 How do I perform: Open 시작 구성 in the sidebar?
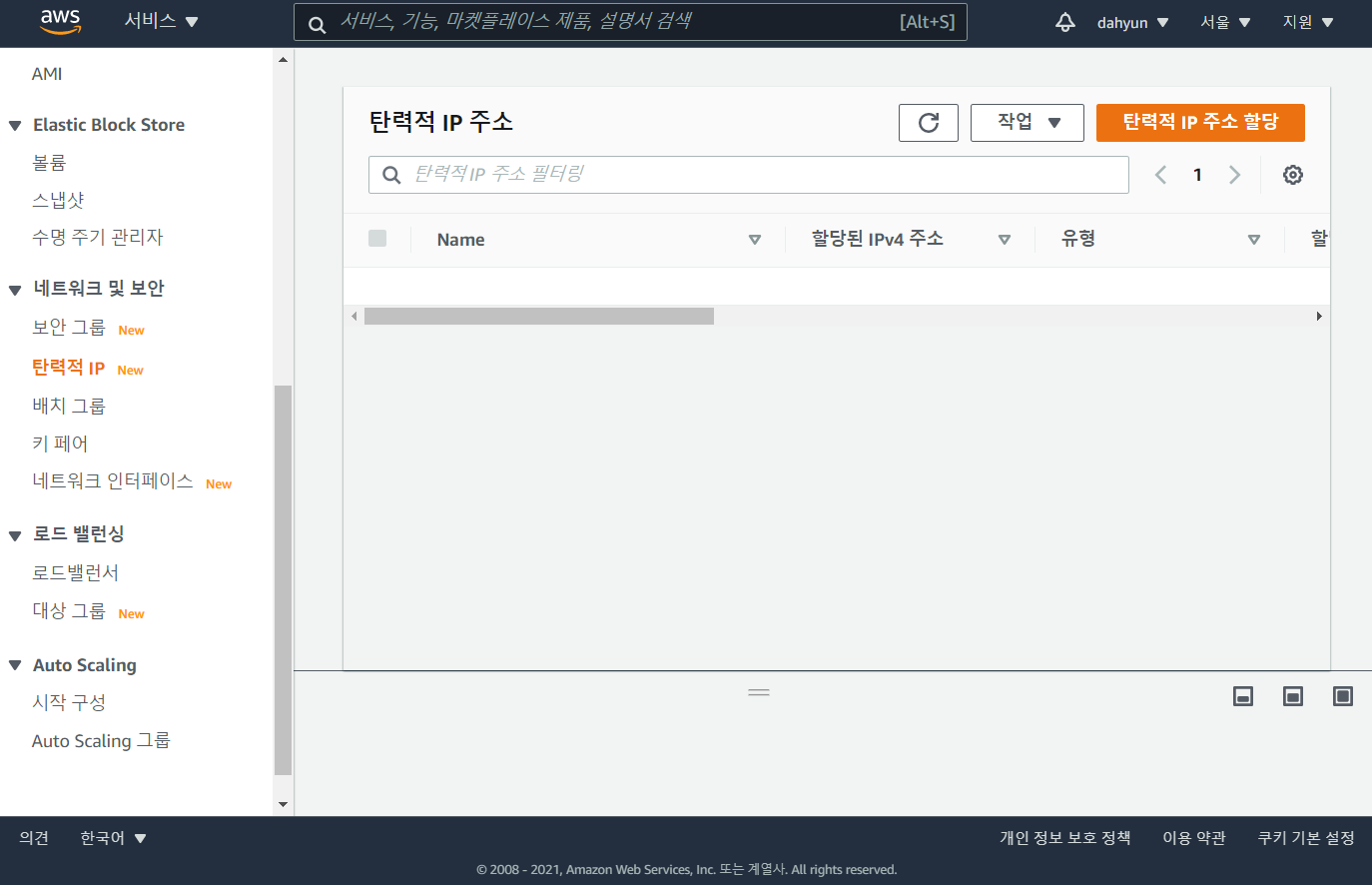pyautogui.click(x=68, y=702)
